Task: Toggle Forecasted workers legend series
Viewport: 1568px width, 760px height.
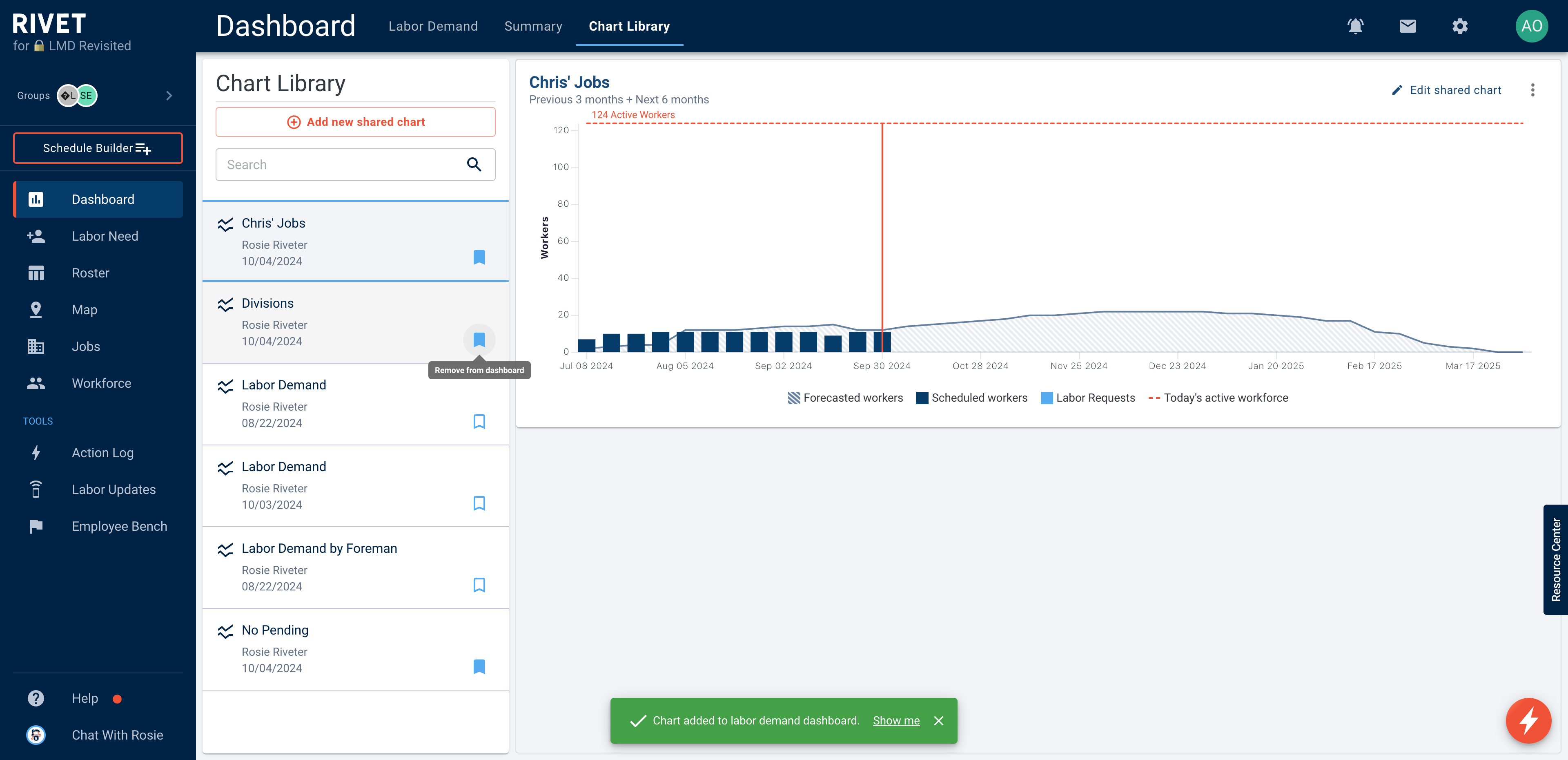Action: (x=845, y=398)
